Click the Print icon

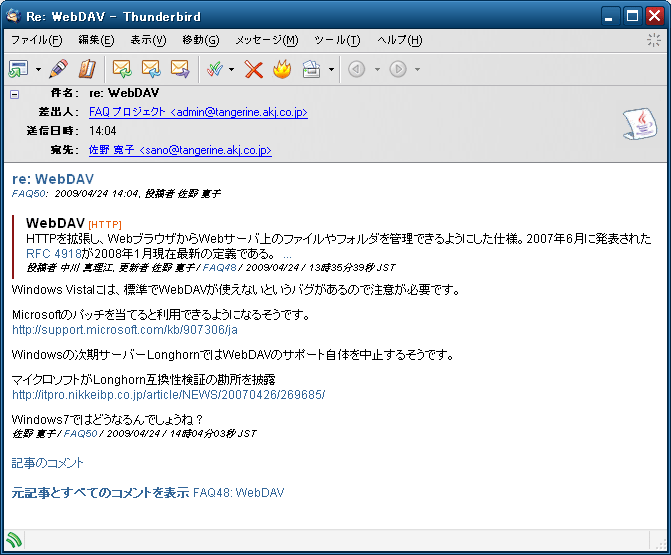[311, 68]
